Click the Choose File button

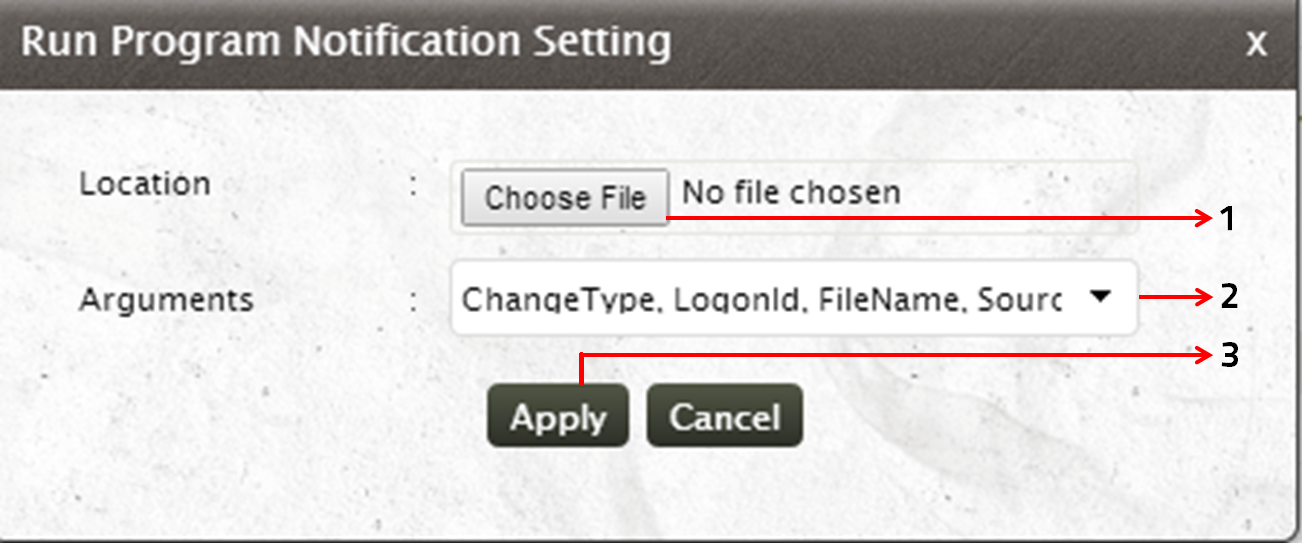click(x=565, y=197)
